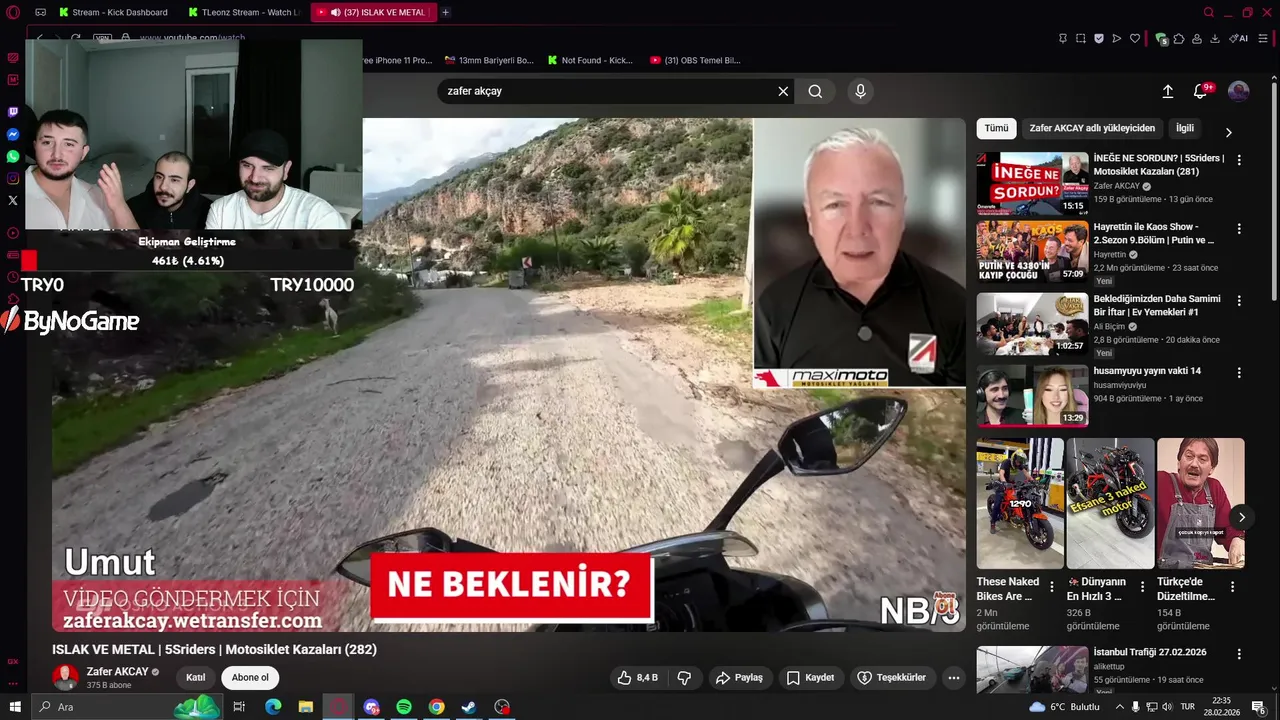Viewport: 1280px width, 720px height.
Task: Open the Opera menu logo
Action: [13, 12]
